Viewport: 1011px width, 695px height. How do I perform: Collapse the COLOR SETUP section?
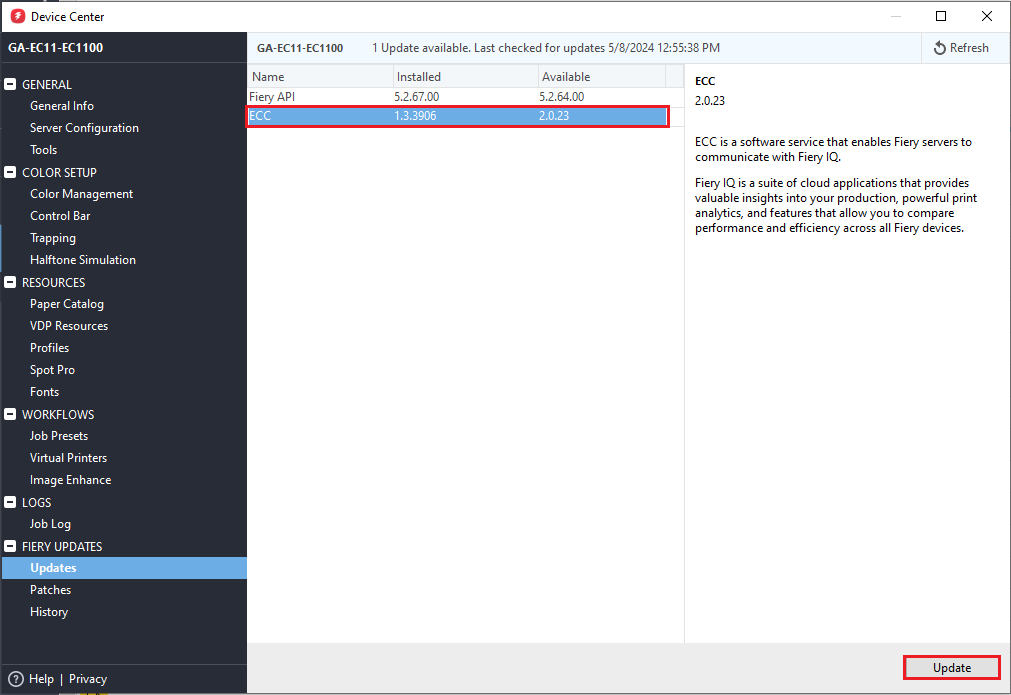tap(11, 173)
